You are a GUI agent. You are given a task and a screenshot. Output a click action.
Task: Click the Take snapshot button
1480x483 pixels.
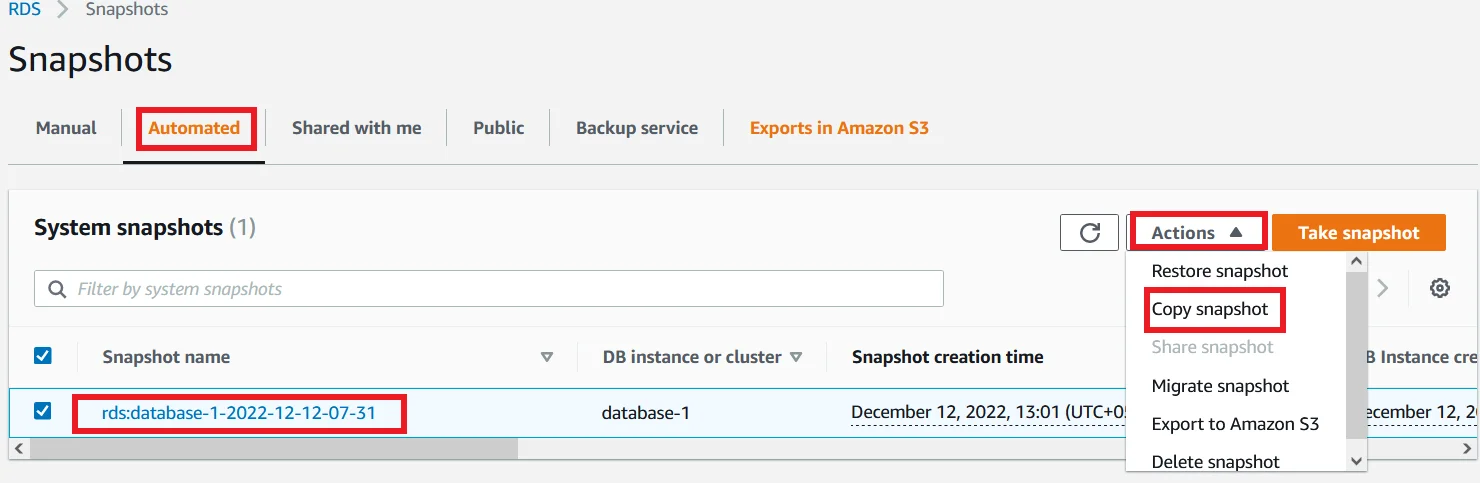1358,232
